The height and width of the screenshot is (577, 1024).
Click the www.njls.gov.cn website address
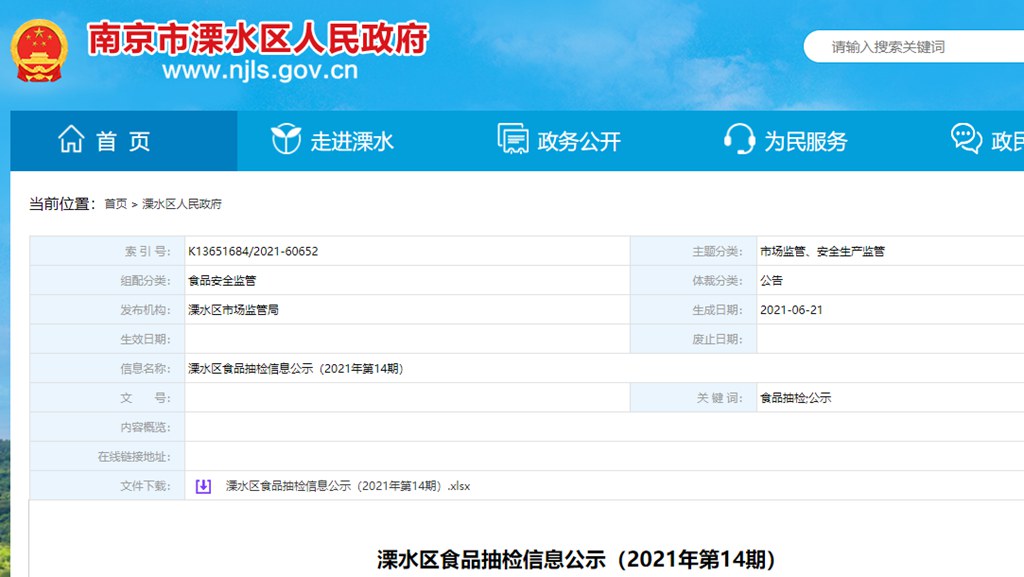click(259, 71)
